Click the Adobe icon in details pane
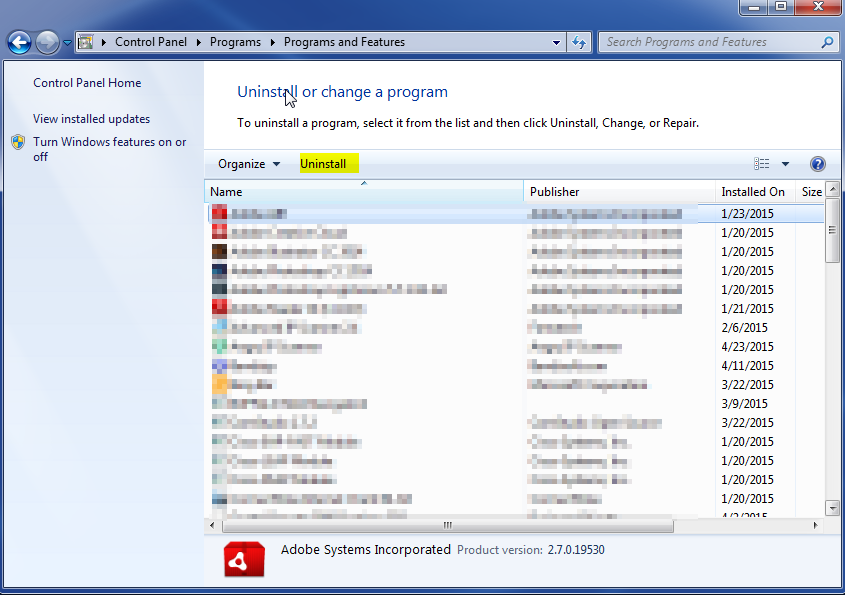This screenshot has width=845, height=595. (244, 559)
